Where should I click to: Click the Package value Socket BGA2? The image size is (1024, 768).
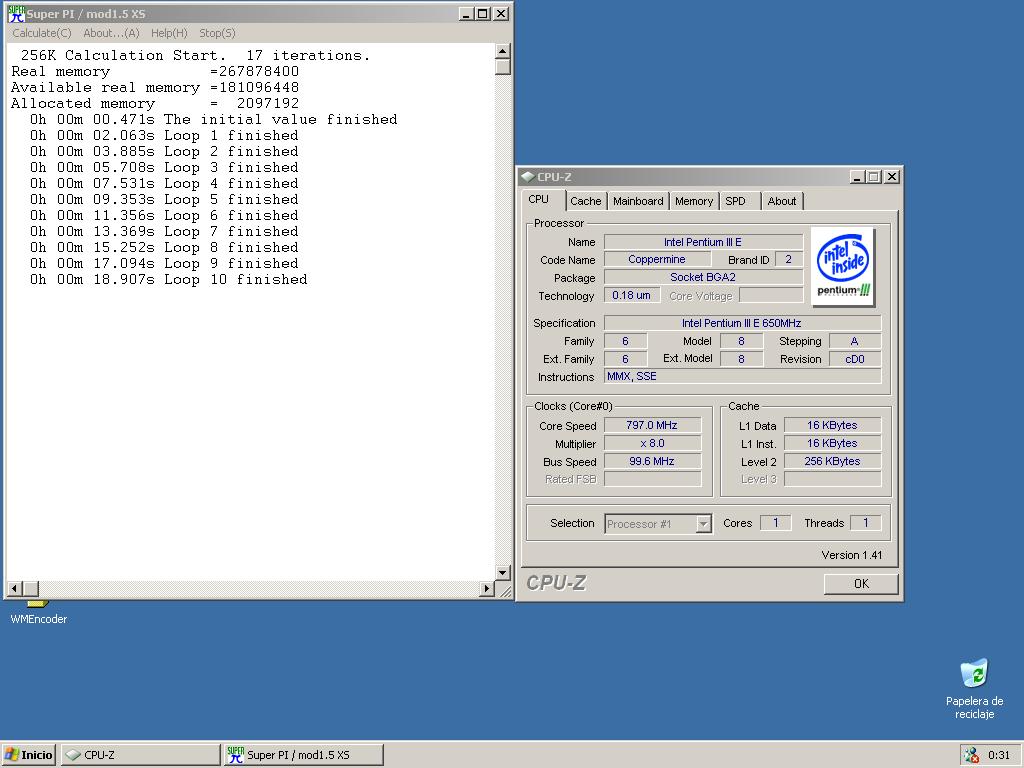[x=703, y=277]
